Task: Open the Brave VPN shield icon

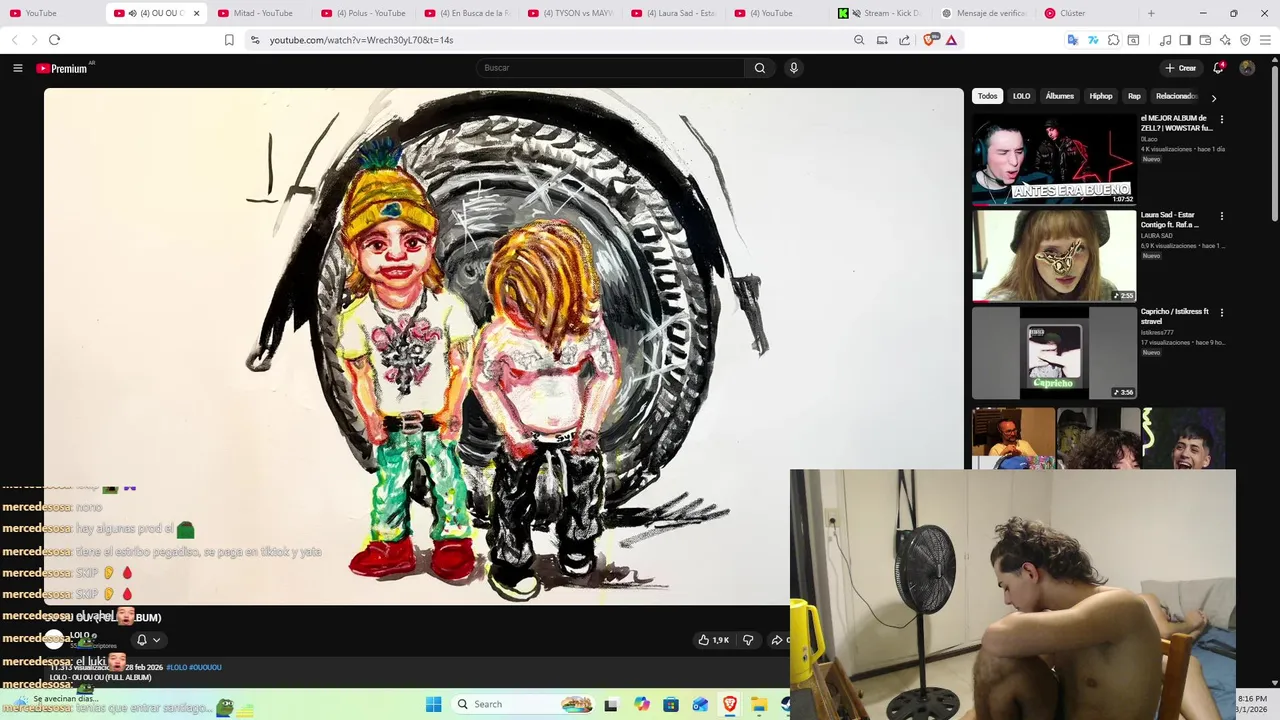Action: [1245, 40]
